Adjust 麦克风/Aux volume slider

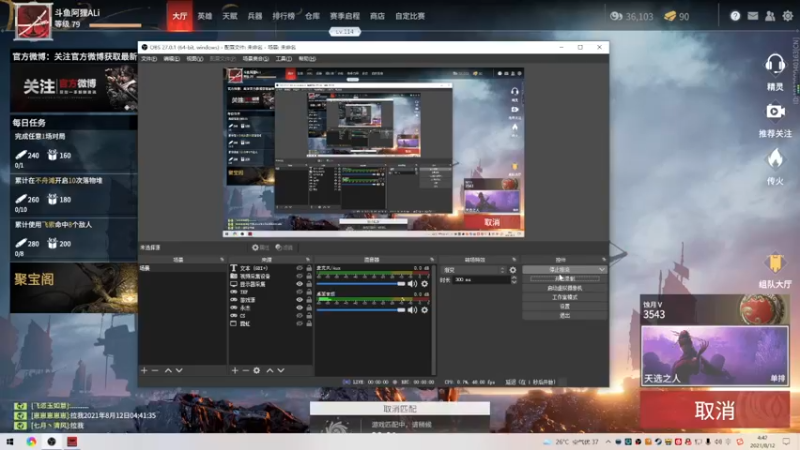361,284
